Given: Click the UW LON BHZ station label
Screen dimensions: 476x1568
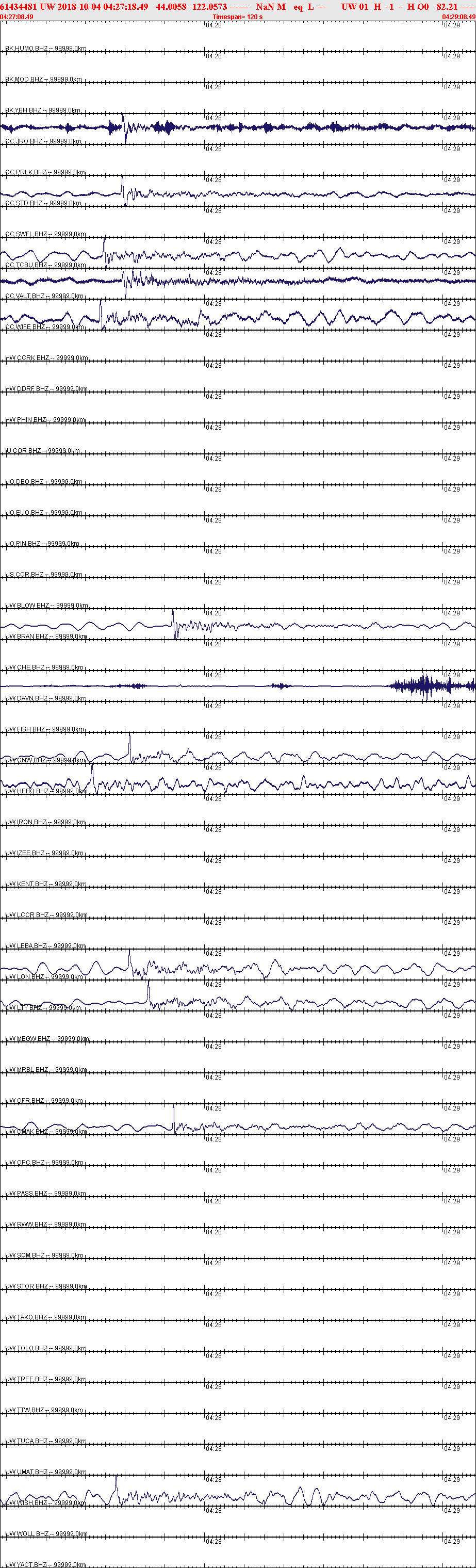Looking at the screenshot, I should tap(44, 976).
